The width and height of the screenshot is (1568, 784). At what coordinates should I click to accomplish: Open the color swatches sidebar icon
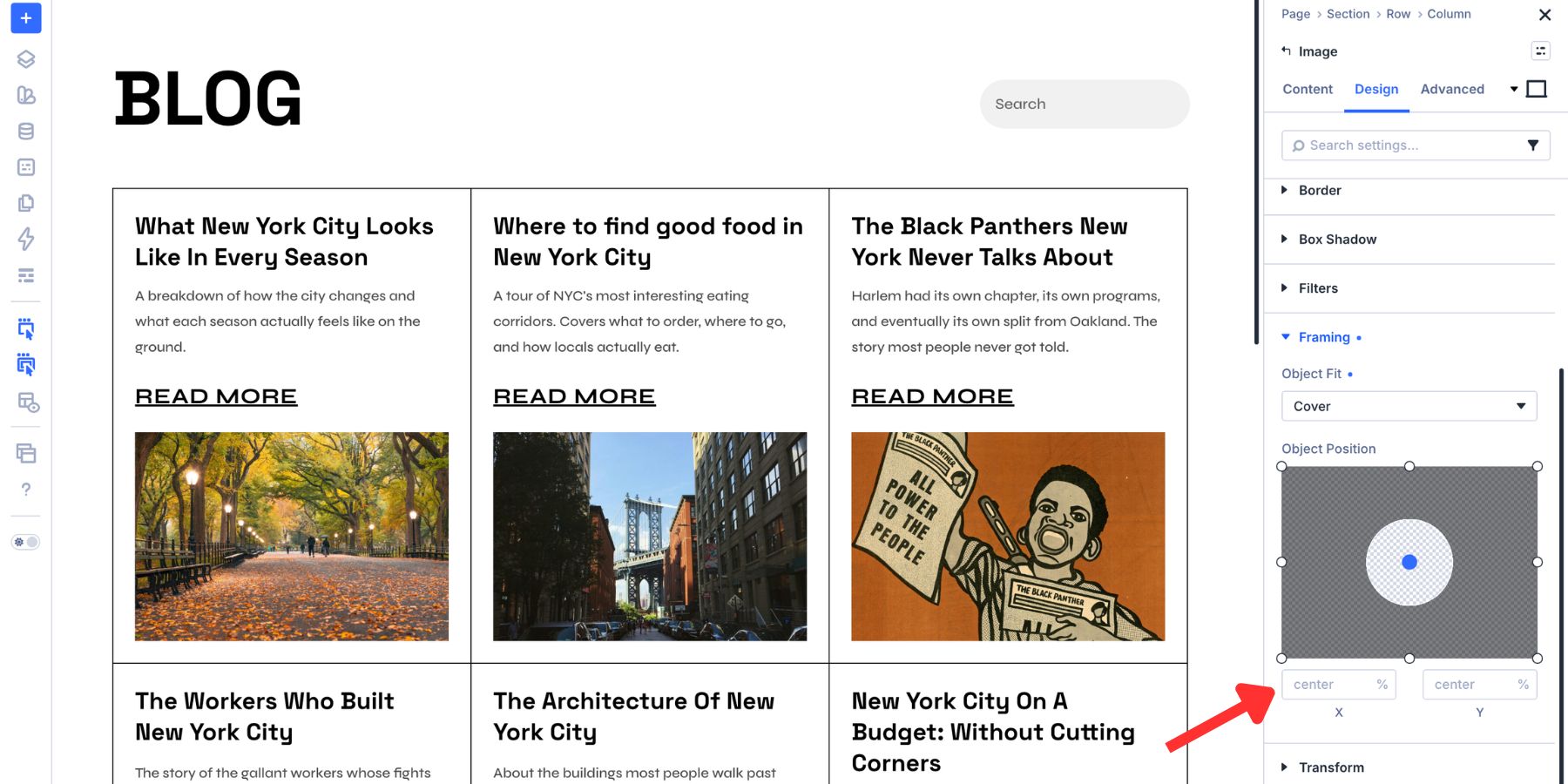26,95
